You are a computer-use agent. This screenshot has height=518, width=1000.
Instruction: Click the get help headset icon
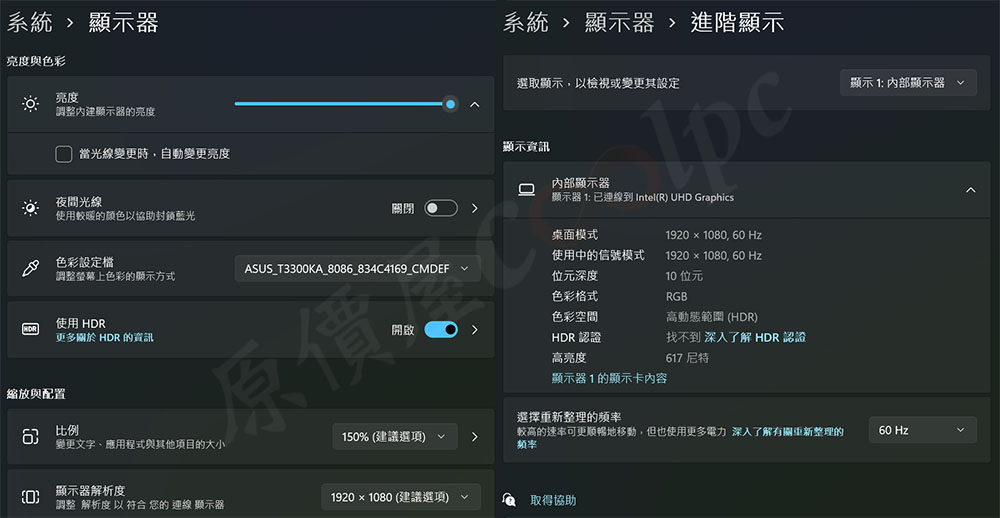click(x=510, y=500)
